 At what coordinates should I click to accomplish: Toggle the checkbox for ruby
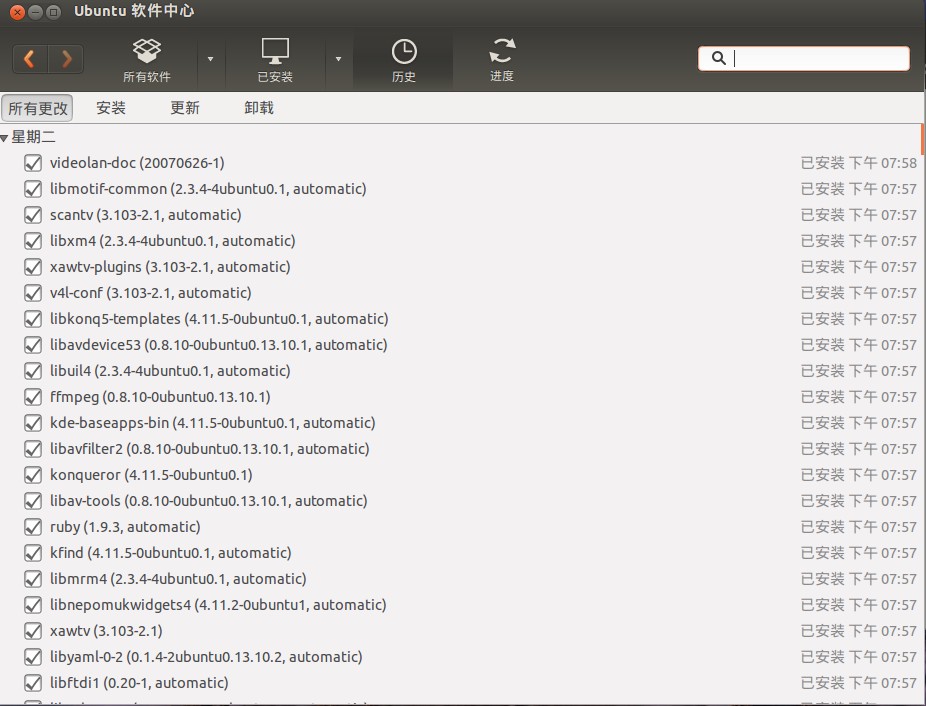coord(33,527)
